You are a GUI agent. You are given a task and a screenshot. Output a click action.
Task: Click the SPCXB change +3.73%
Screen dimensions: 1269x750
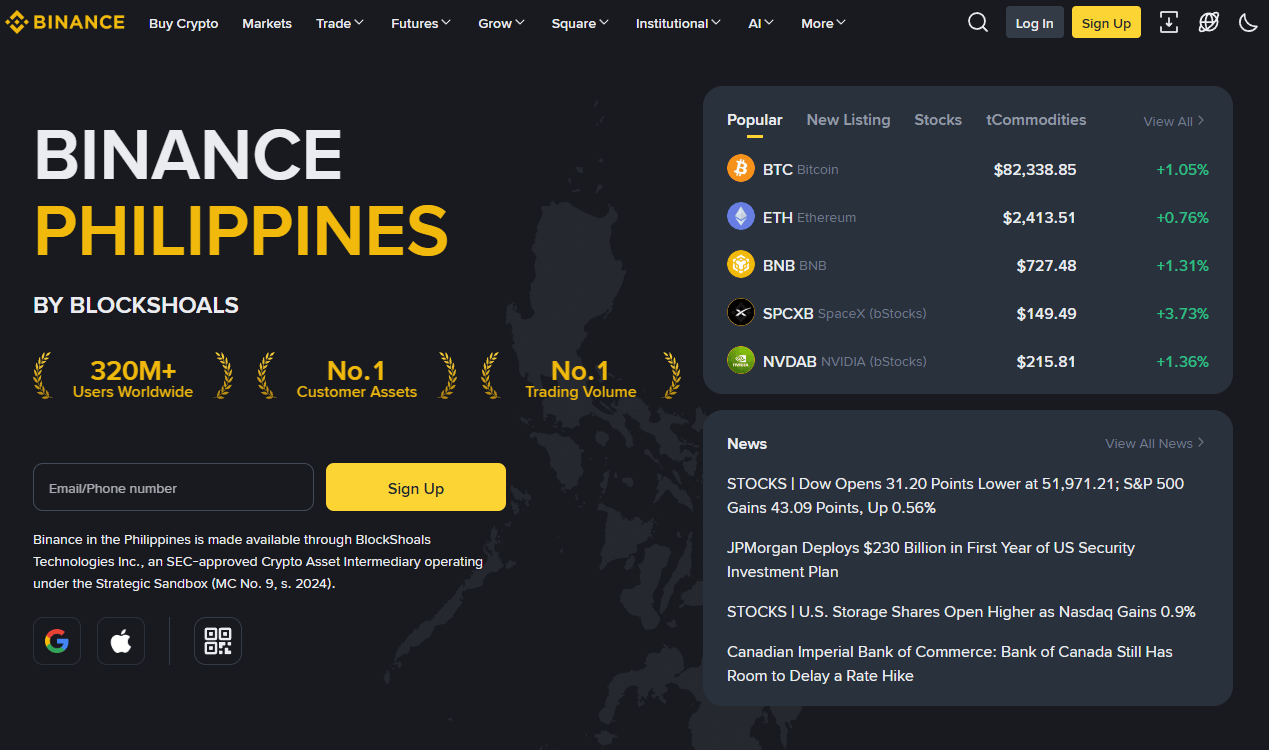(x=1182, y=314)
